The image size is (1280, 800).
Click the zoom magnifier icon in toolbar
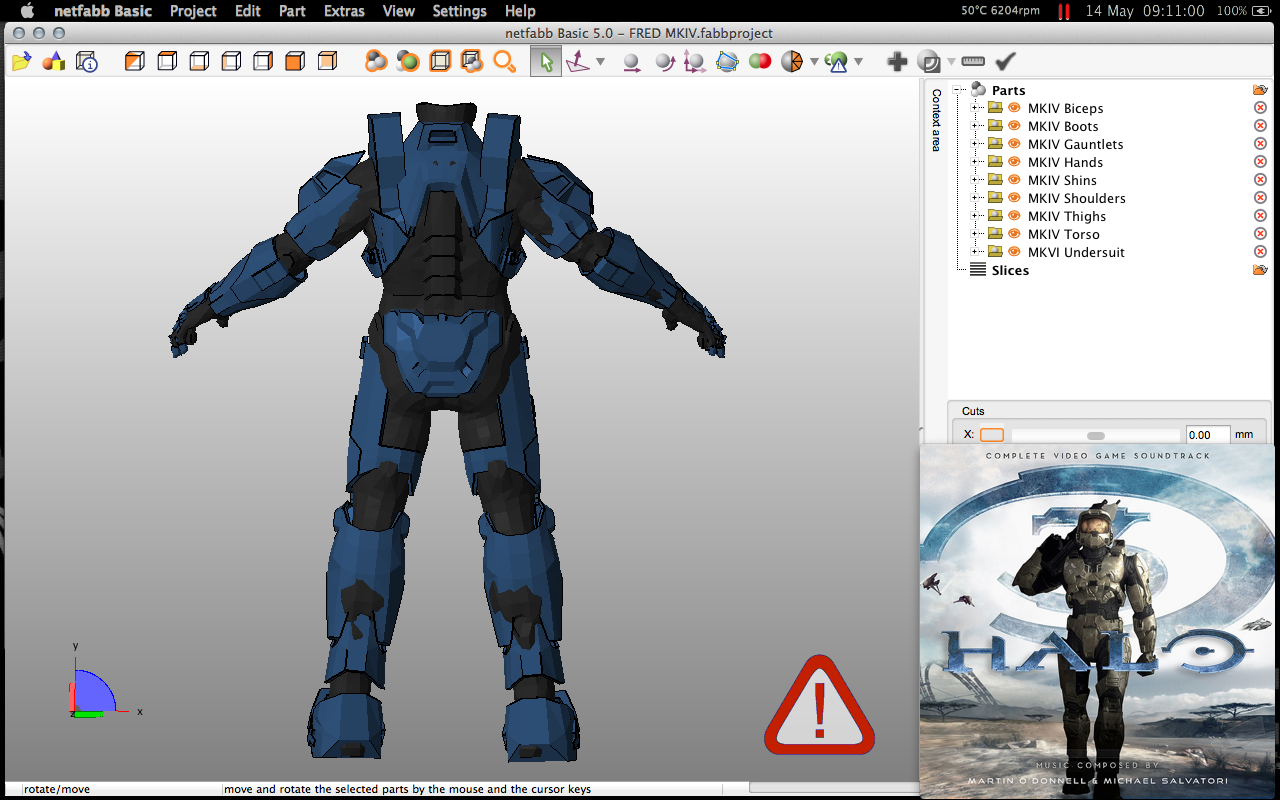pos(504,62)
